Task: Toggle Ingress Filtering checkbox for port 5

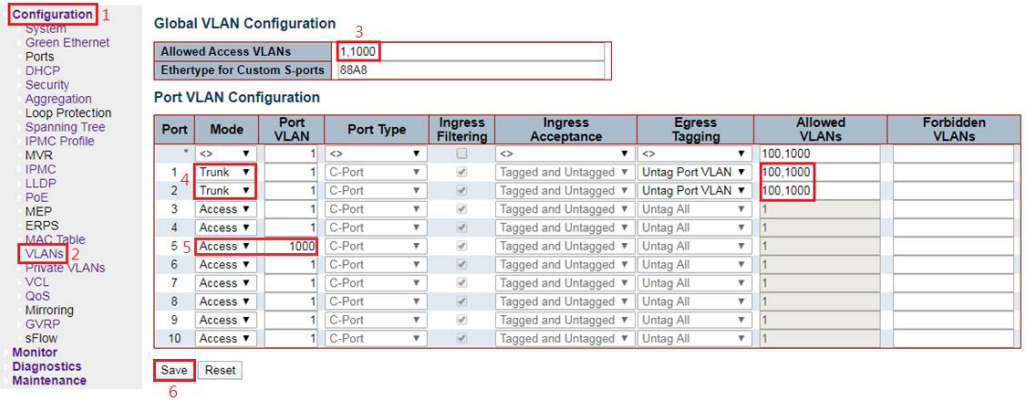Action: click(462, 246)
